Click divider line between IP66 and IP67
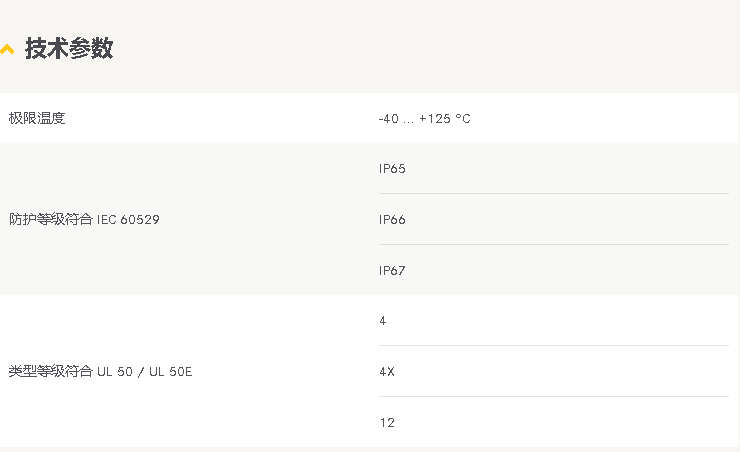This screenshot has width=740, height=452. coord(553,245)
